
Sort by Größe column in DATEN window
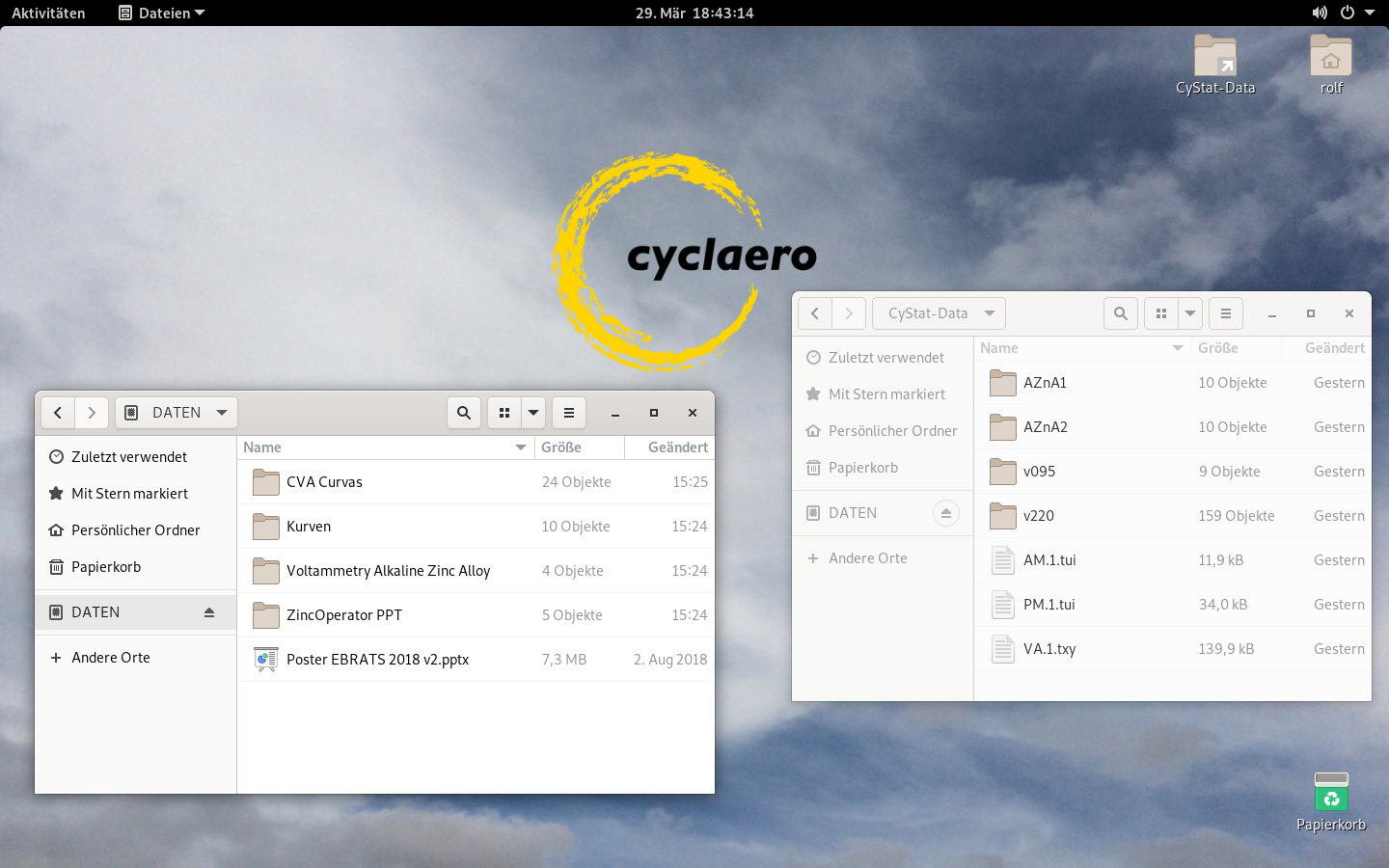[561, 448]
